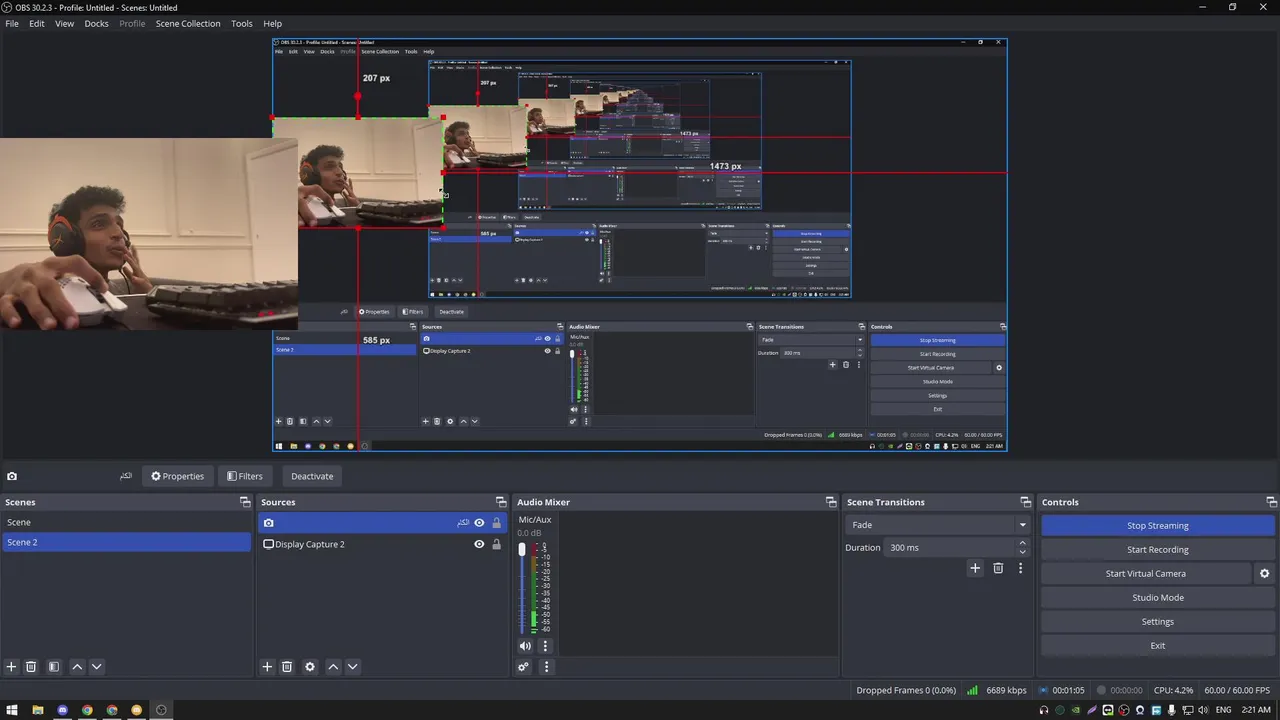Open Fade transition dropdown
Image resolution: width=1280 pixels, height=720 pixels.
point(938,525)
